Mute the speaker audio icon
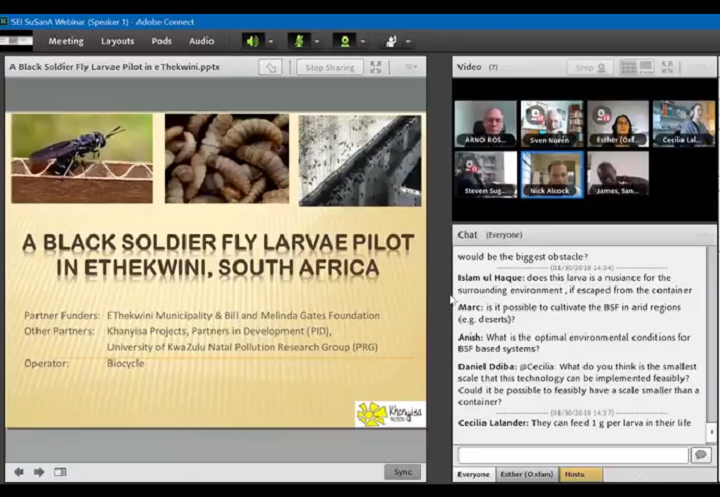This screenshot has height=497, width=720. click(252, 41)
